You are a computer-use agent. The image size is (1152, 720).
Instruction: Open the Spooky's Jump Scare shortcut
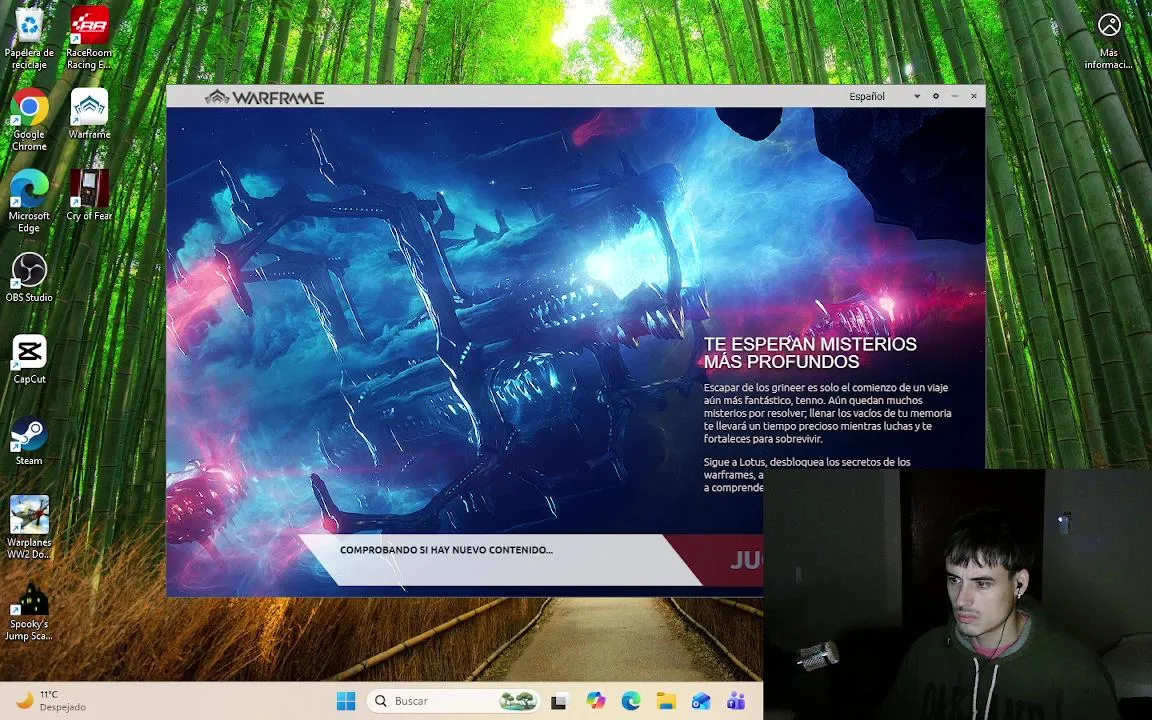29,610
